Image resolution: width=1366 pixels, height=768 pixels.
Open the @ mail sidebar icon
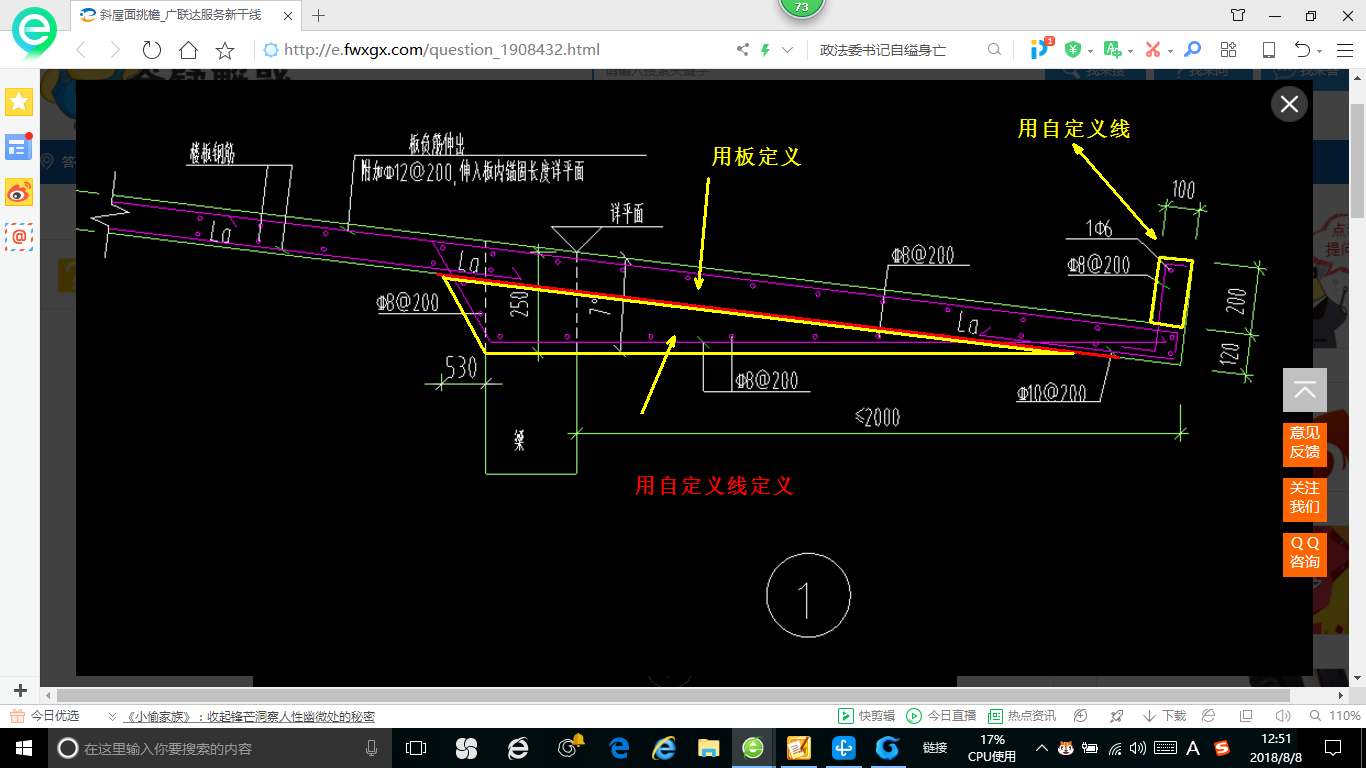19,236
